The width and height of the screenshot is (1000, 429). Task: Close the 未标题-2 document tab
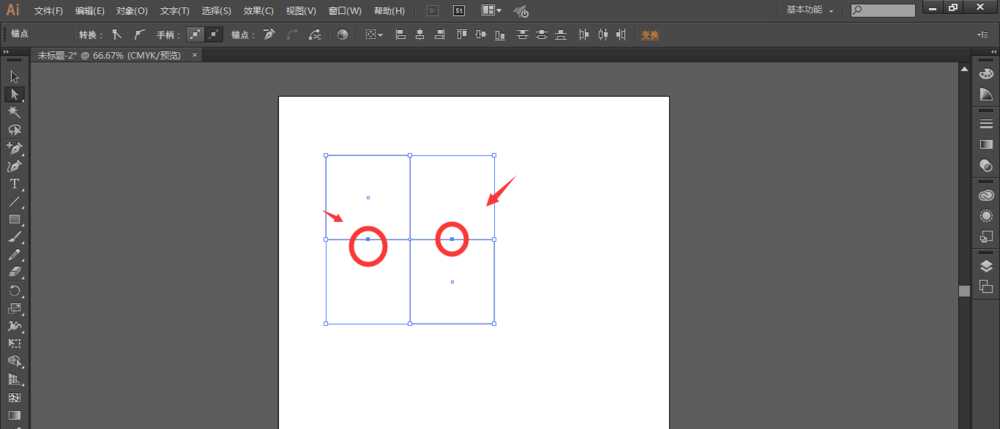194,55
